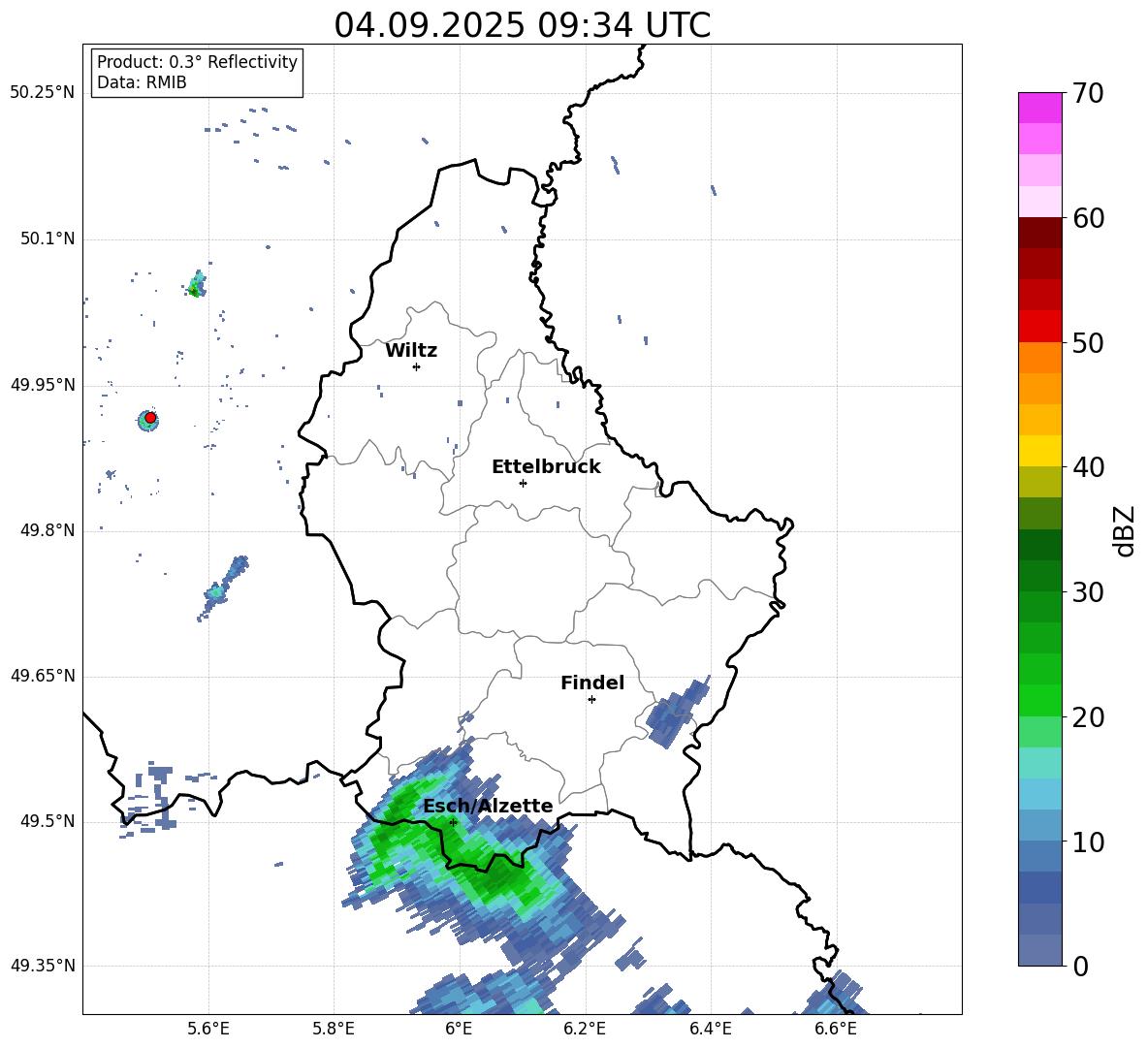Select the Ettelbruck city label
Image resolution: width=1148 pixels, height=1048 pixels.
point(546,467)
